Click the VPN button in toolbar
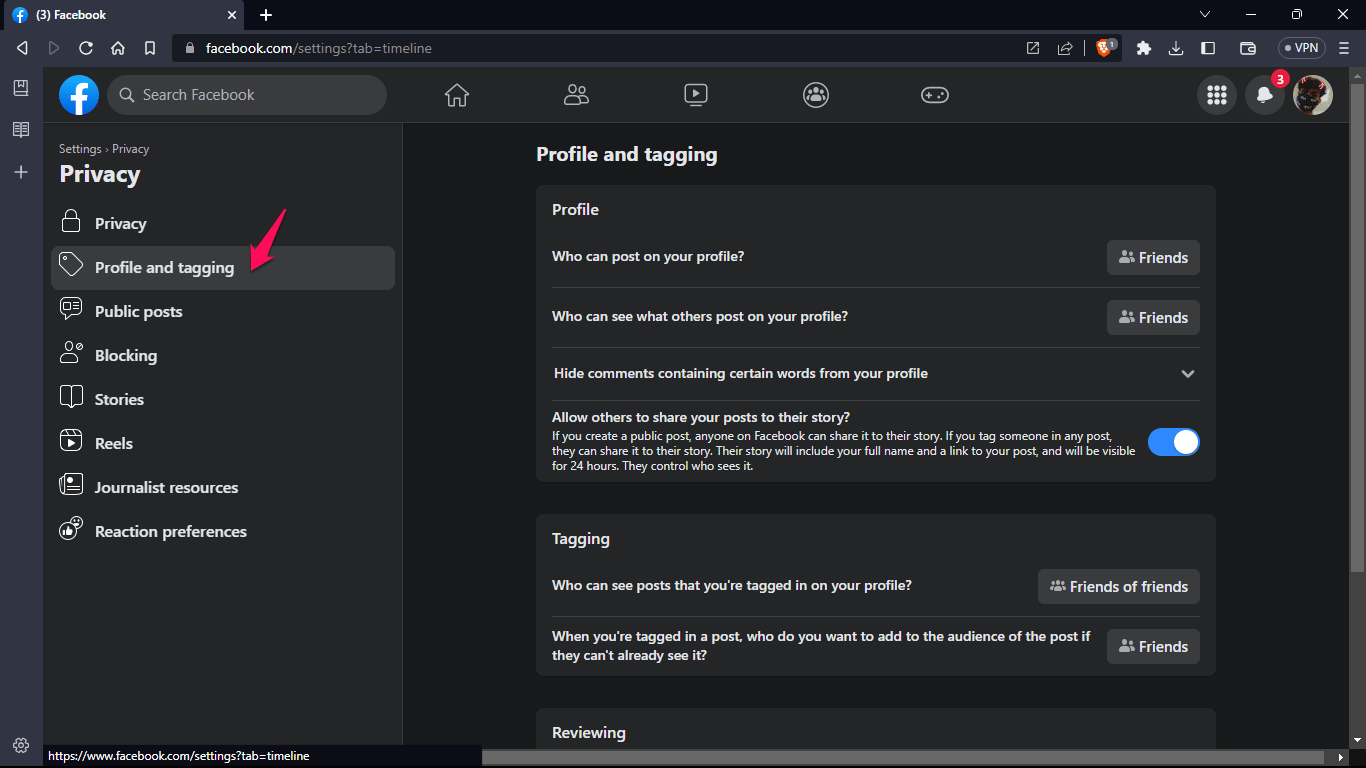 (1302, 48)
